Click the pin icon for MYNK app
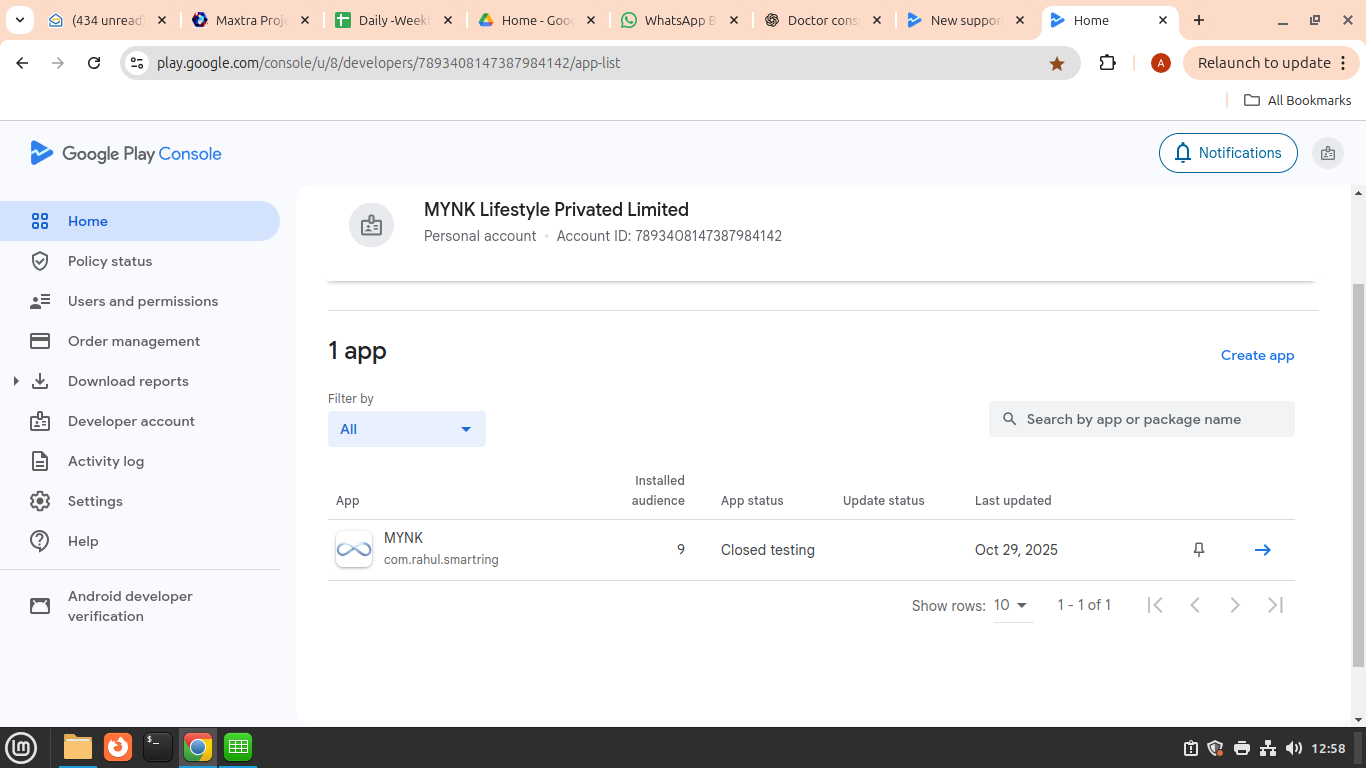The width and height of the screenshot is (1366, 768). (1199, 550)
